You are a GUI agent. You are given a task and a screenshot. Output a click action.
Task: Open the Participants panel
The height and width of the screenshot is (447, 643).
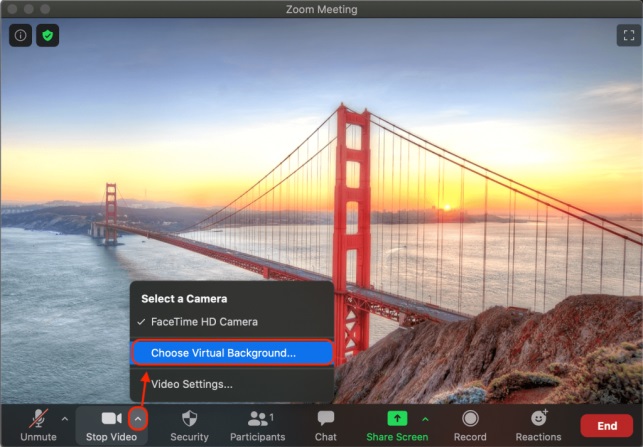point(258,425)
